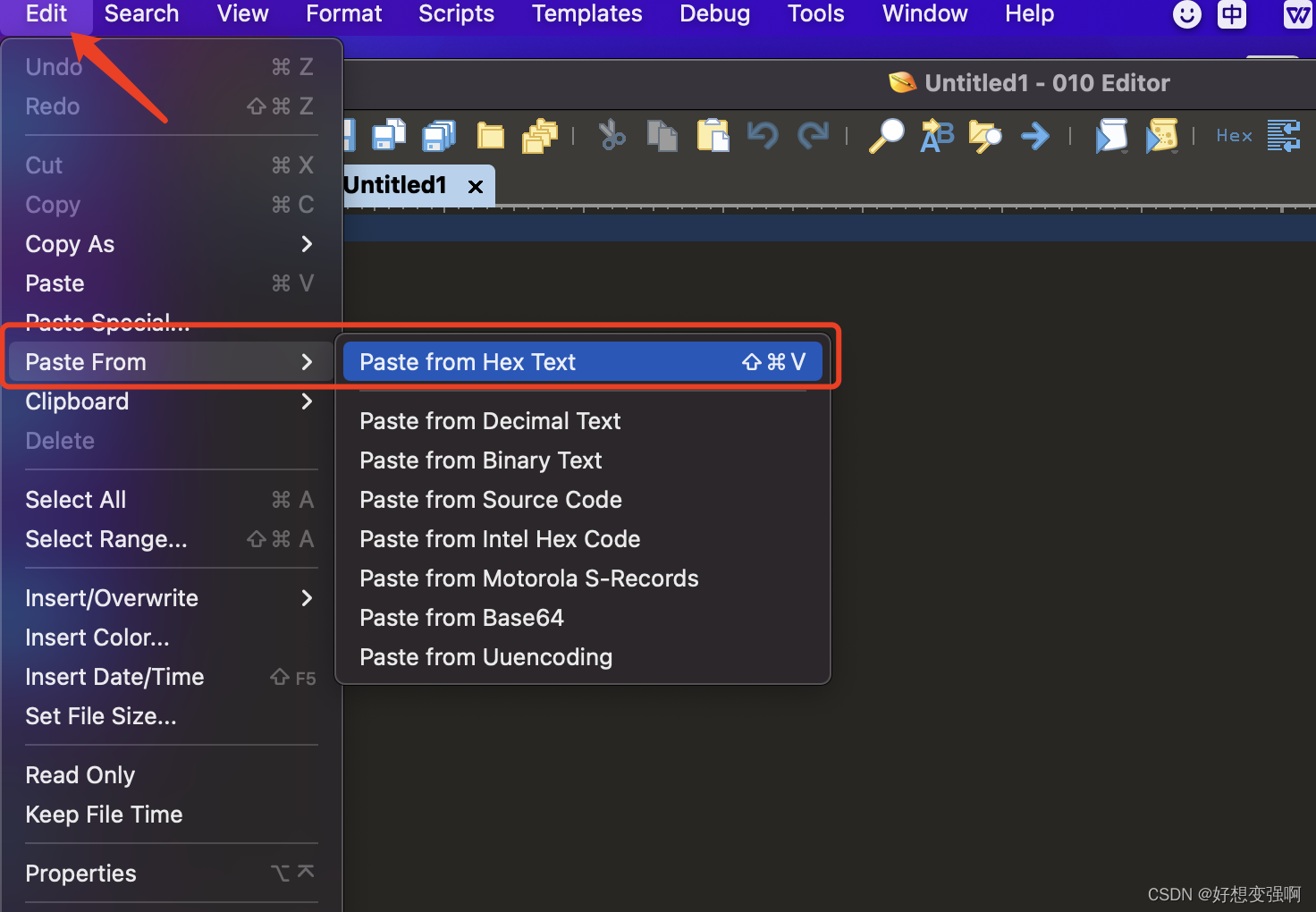Open Properties from the Edit menu

click(x=170, y=874)
